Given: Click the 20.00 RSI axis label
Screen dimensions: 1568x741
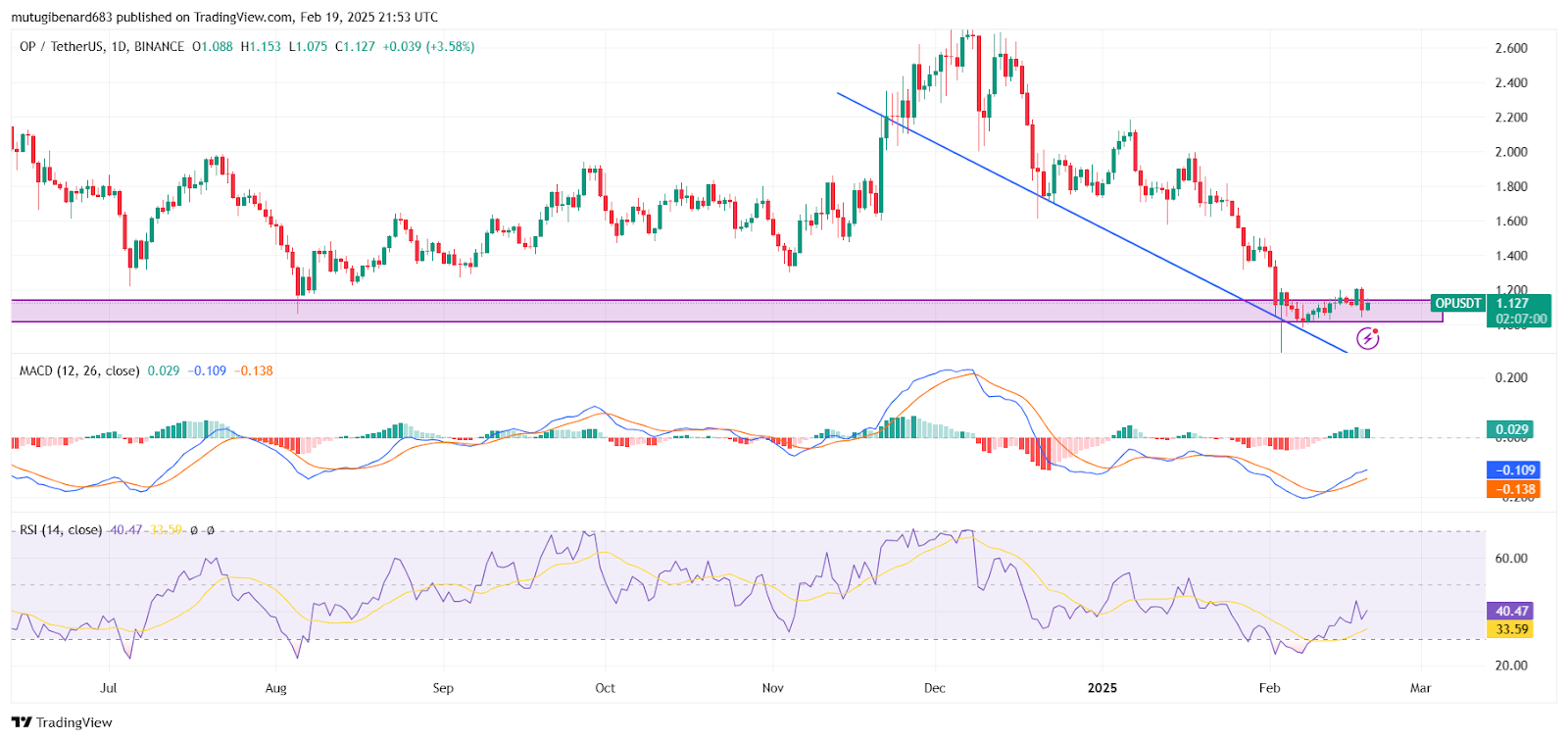Looking at the screenshot, I should click(1511, 665).
